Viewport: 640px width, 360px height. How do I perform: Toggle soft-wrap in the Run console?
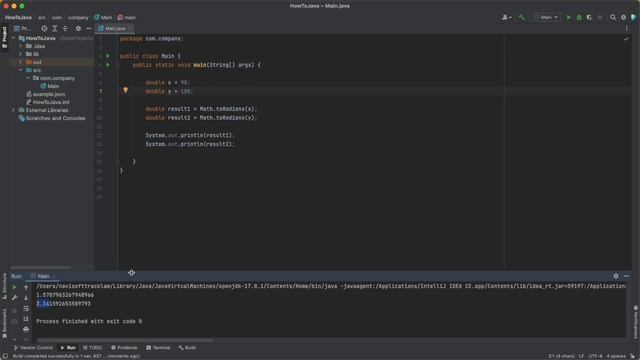[x=26, y=308]
